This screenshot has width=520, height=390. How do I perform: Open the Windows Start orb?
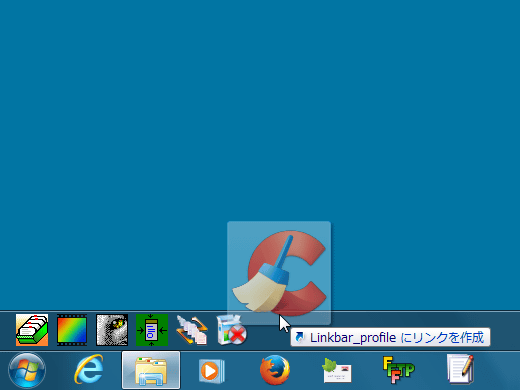(x=27, y=370)
